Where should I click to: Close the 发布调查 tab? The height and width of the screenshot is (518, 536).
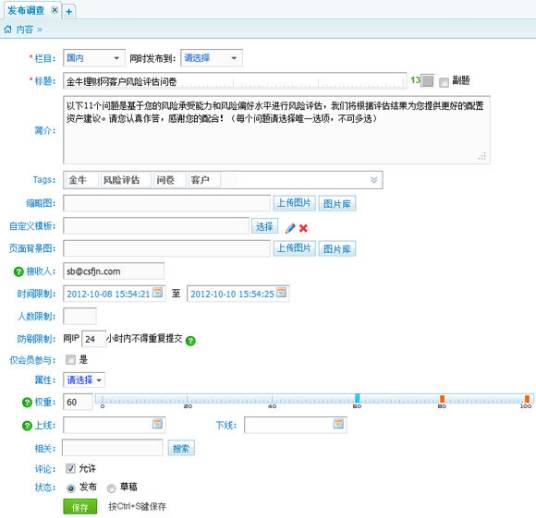(54, 10)
